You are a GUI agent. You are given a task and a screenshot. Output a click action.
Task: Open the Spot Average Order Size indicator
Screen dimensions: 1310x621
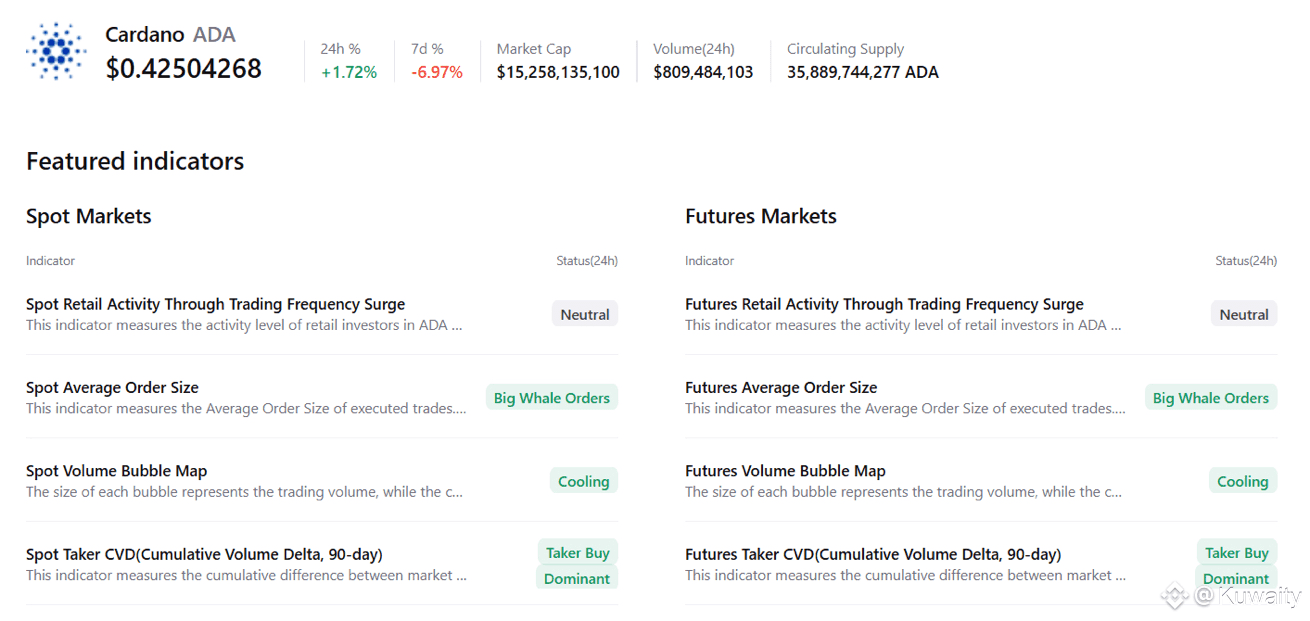pyautogui.click(x=112, y=388)
